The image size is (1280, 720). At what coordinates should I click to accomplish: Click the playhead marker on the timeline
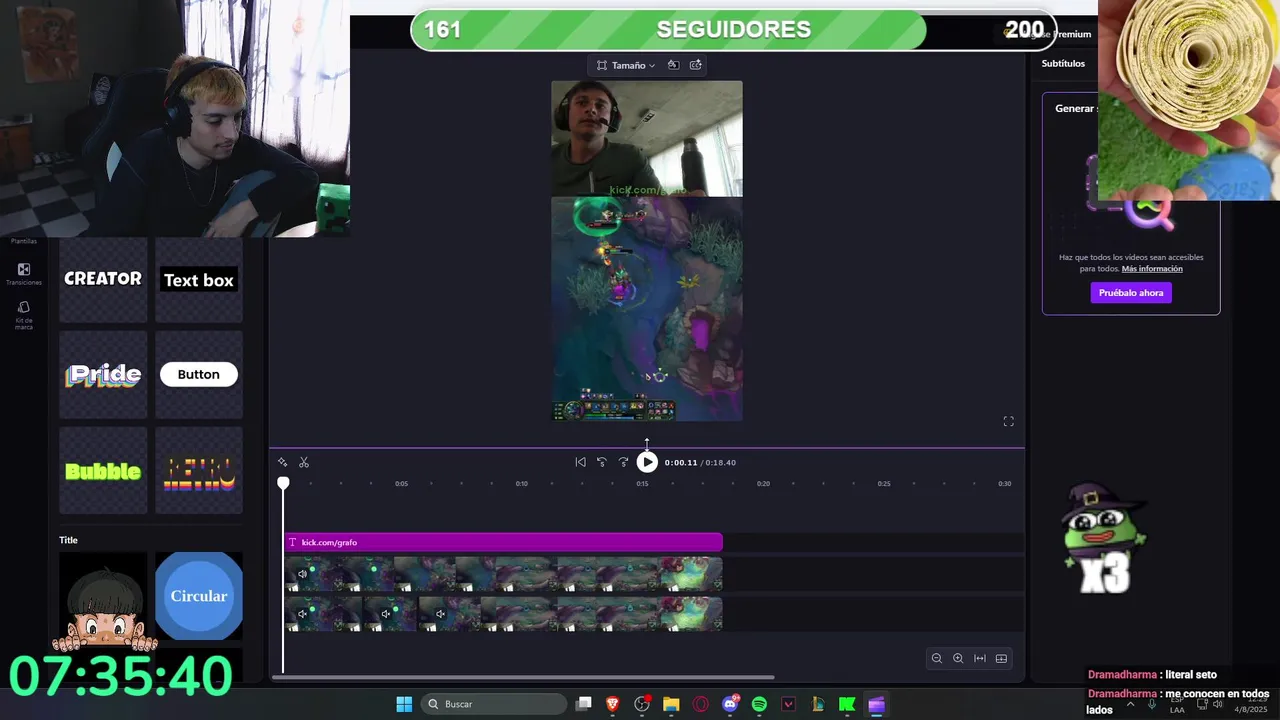(283, 483)
